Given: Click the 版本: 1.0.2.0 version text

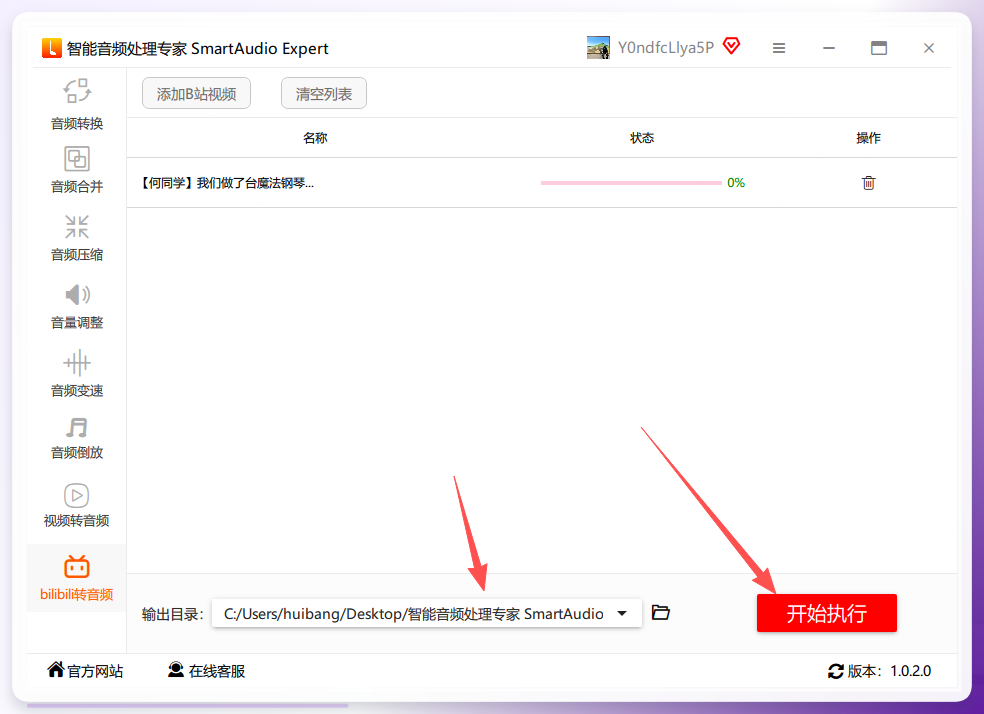Looking at the screenshot, I should point(889,671).
